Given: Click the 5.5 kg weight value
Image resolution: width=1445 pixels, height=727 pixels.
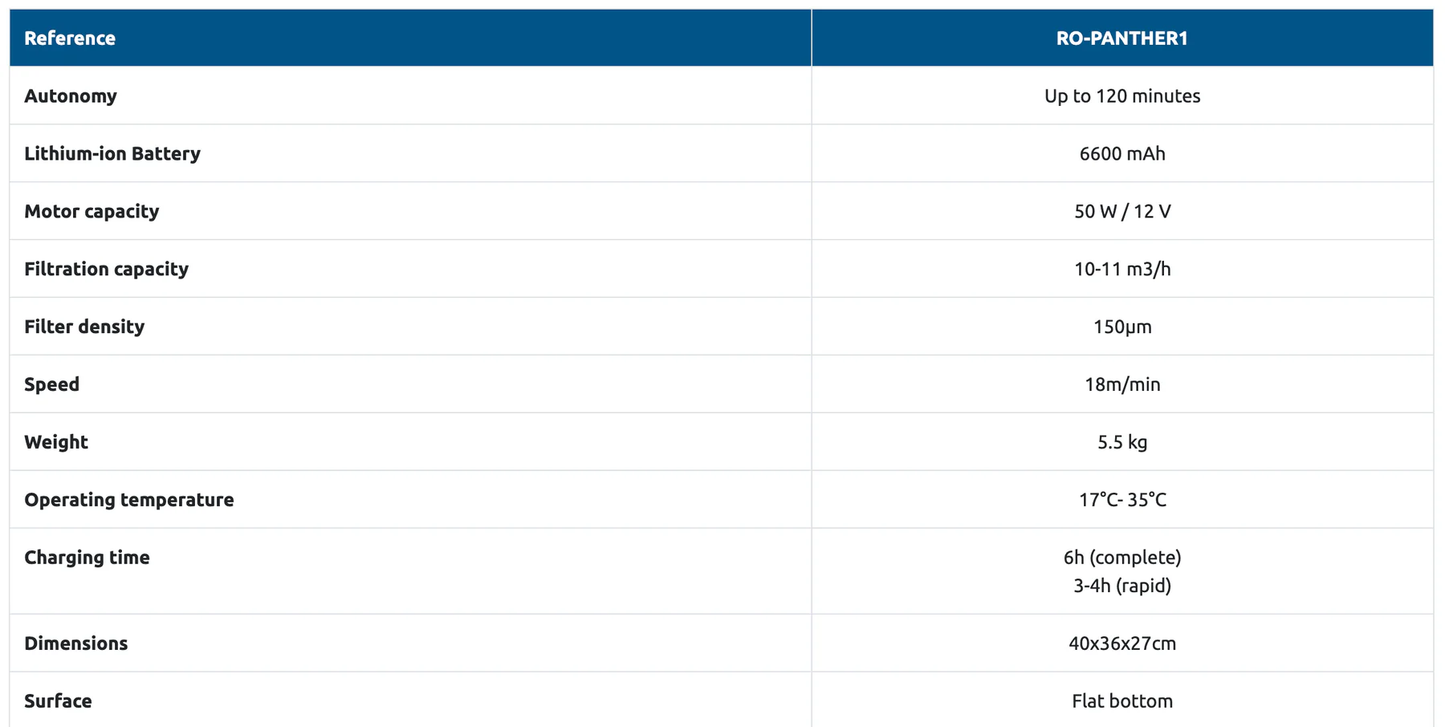Looking at the screenshot, I should click(1122, 442).
